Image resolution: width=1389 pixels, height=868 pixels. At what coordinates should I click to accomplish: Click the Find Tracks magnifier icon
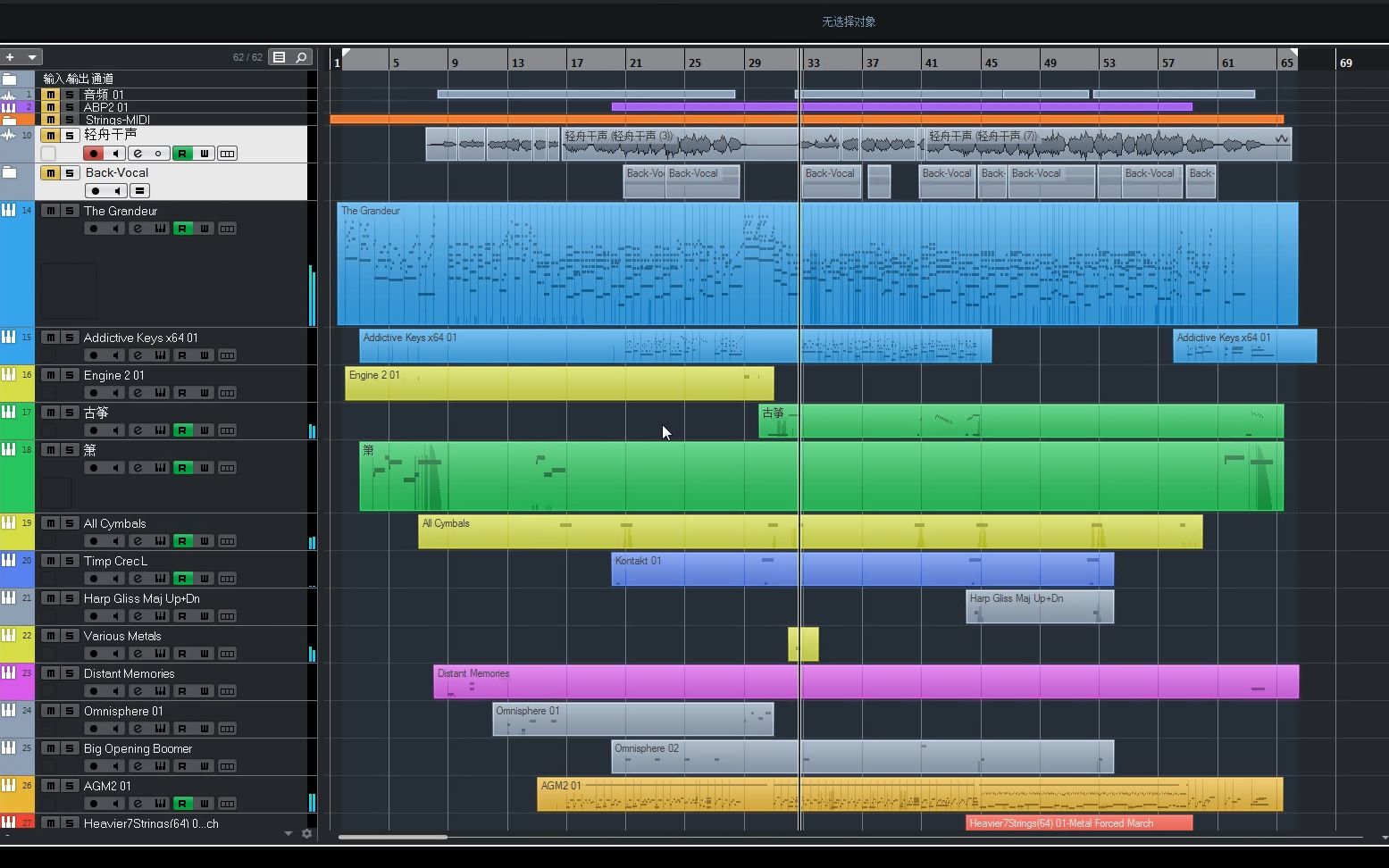pos(302,57)
